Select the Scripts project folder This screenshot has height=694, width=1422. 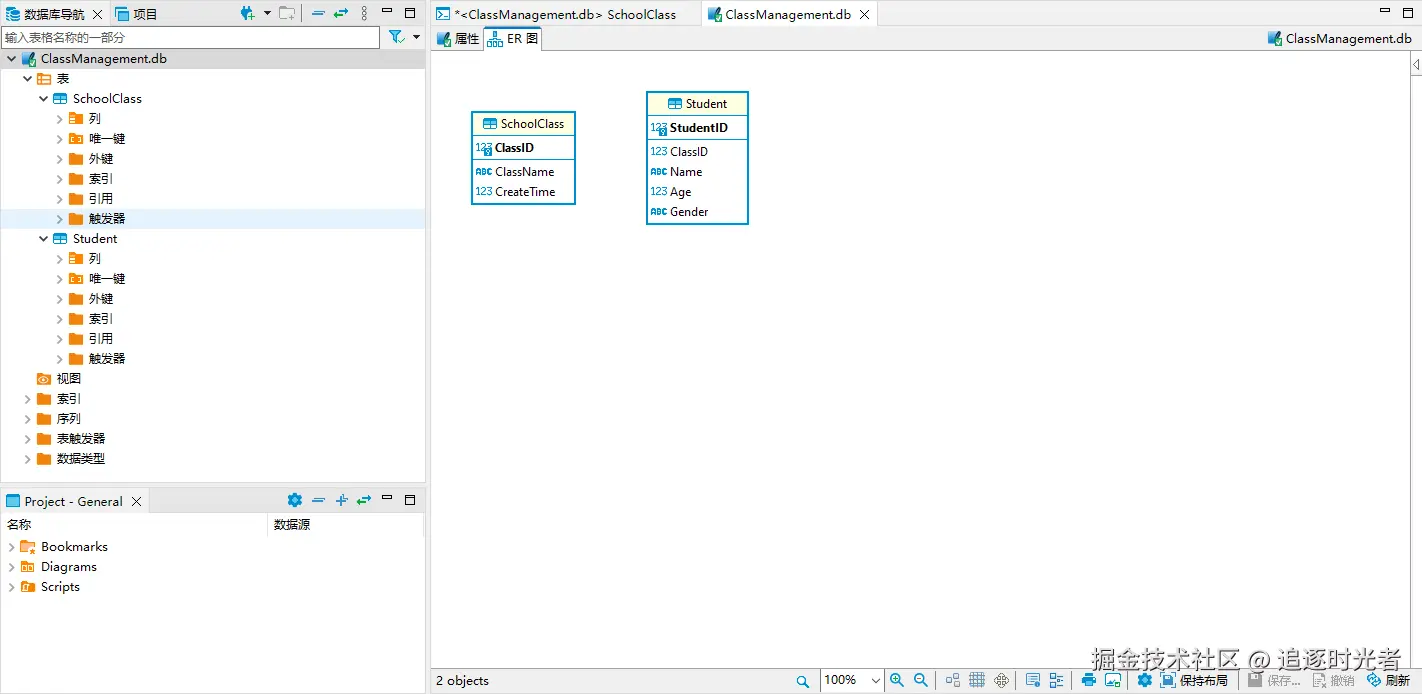(60, 586)
